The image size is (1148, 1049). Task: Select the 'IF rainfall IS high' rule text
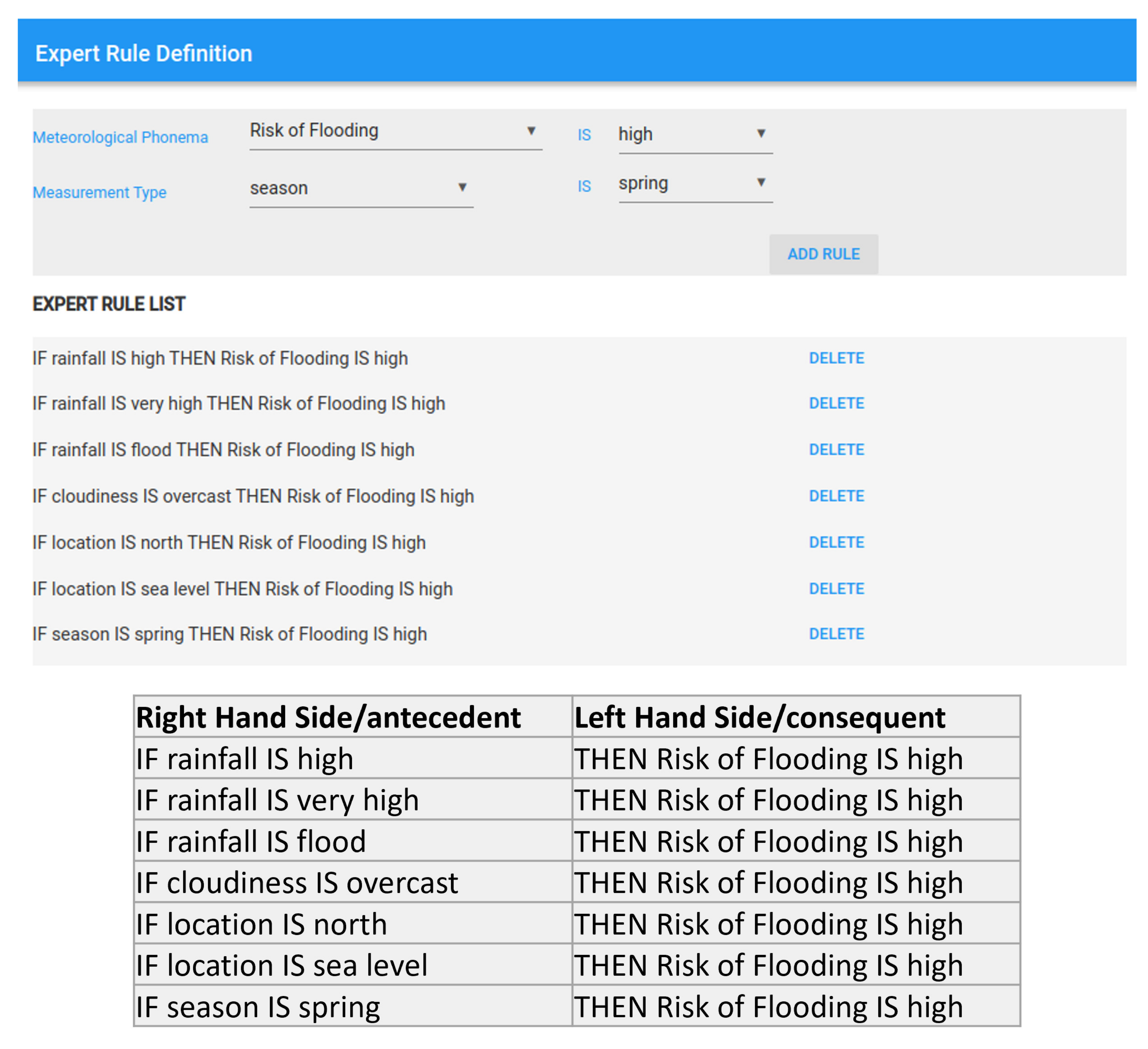point(220,358)
